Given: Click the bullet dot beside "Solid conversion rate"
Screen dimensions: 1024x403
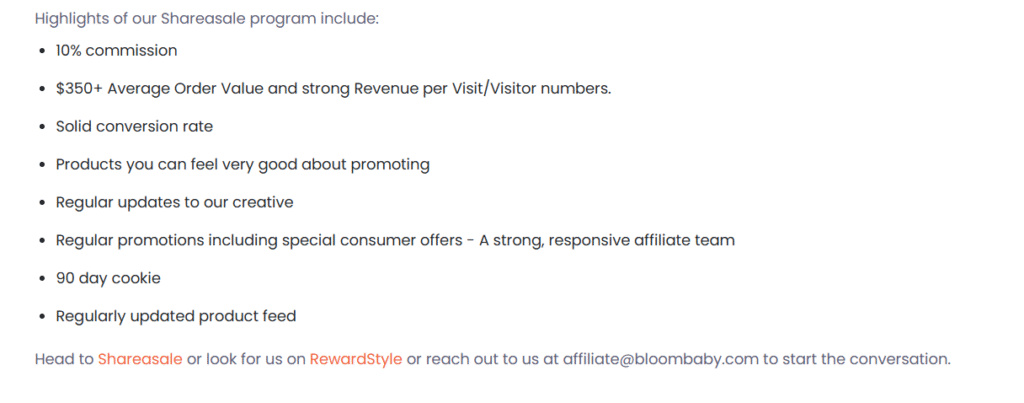Looking at the screenshot, I should [x=41, y=127].
